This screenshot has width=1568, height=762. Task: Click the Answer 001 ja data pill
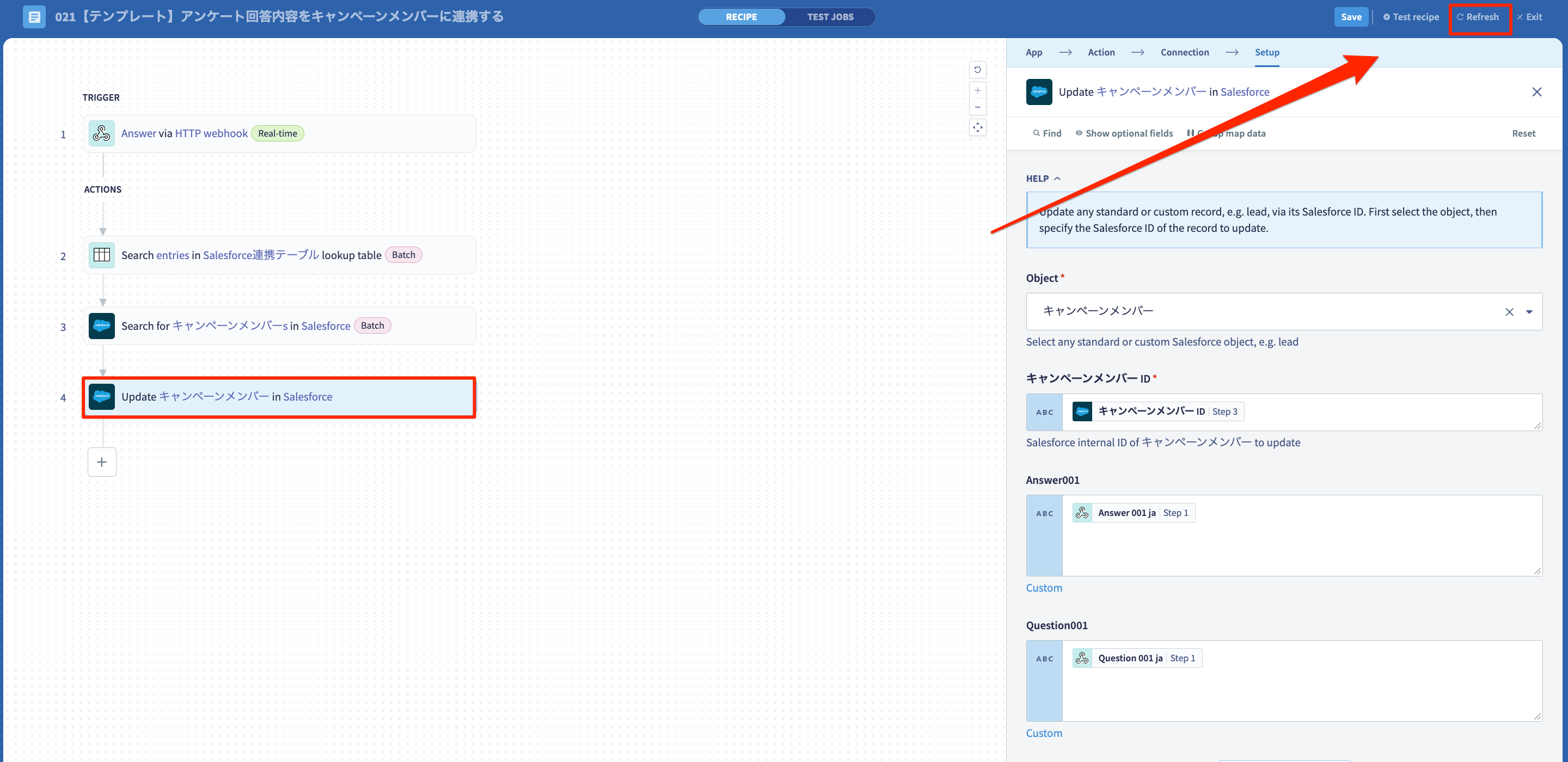1134,513
